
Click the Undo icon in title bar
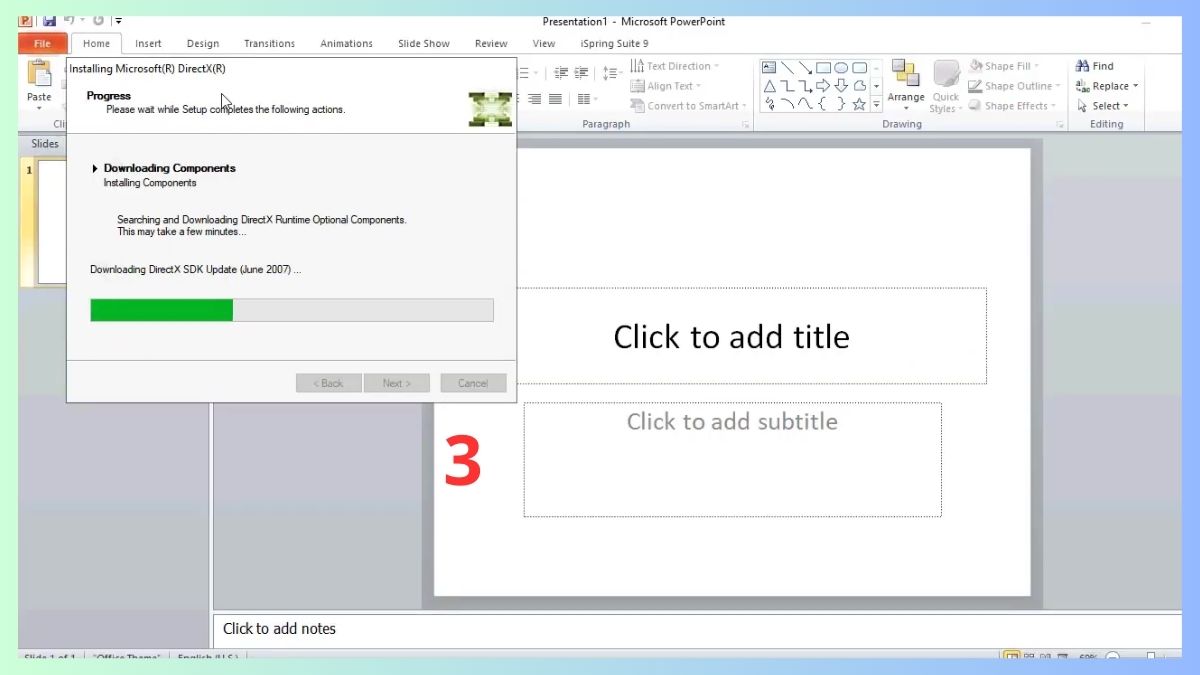point(69,20)
